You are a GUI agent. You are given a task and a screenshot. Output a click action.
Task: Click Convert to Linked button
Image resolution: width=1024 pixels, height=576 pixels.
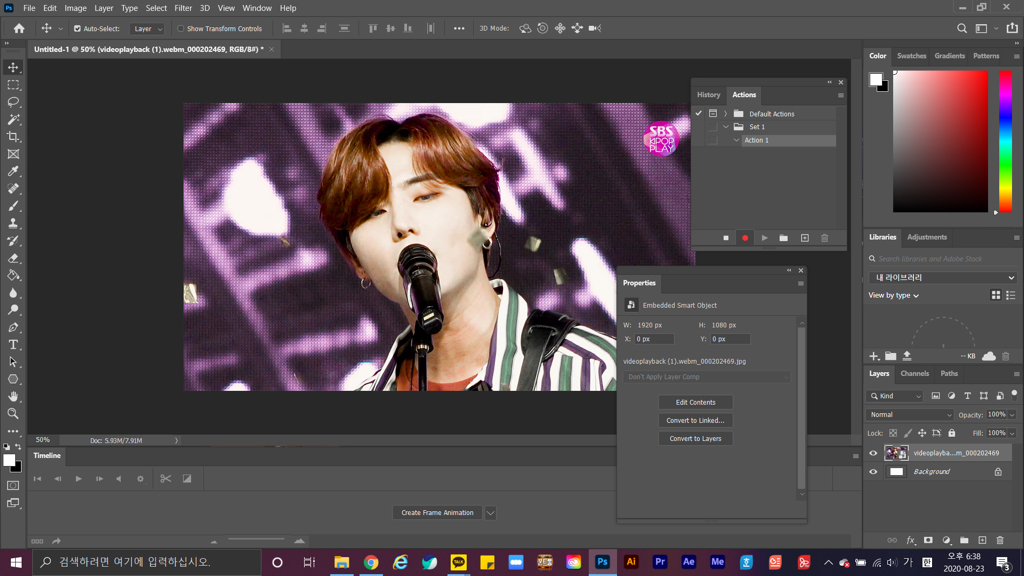pos(696,421)
